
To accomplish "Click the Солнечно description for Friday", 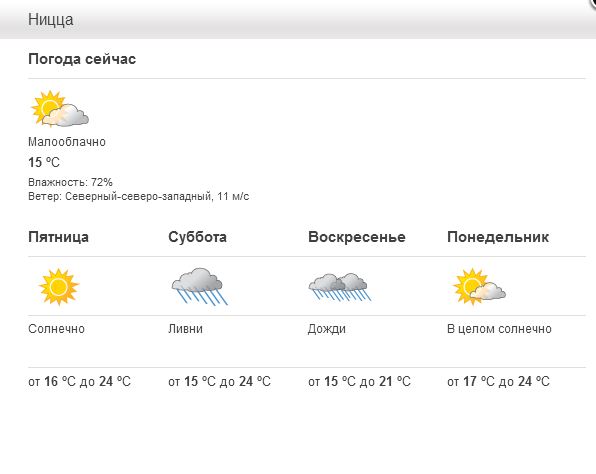I will click(56, 329).
